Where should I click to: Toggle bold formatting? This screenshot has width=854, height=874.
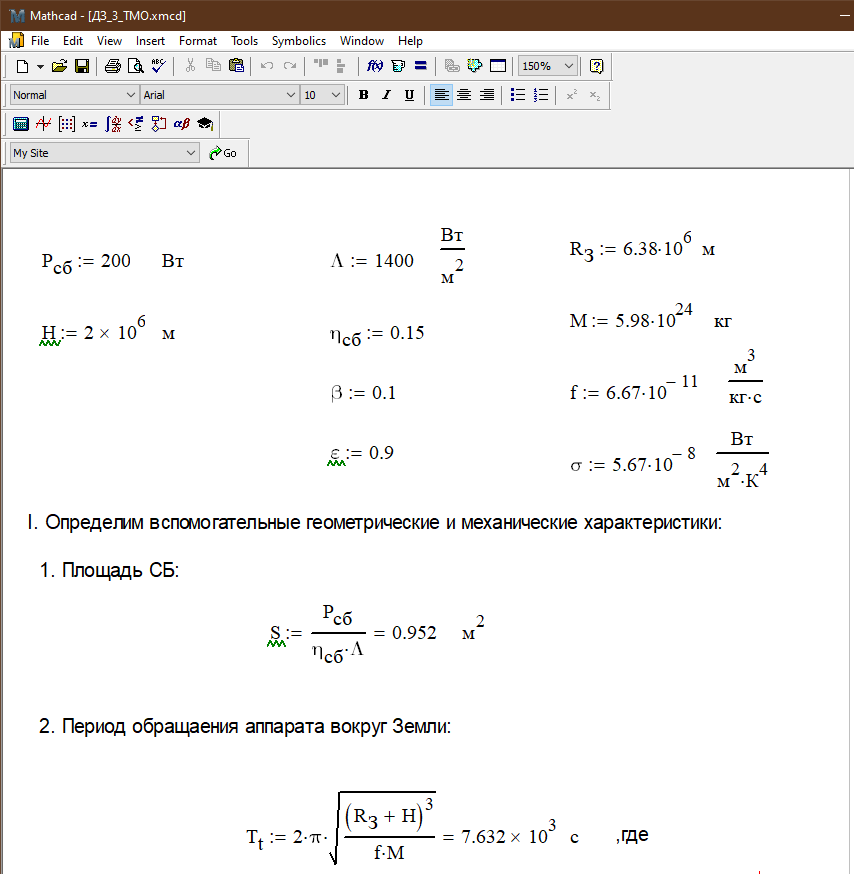363,95
